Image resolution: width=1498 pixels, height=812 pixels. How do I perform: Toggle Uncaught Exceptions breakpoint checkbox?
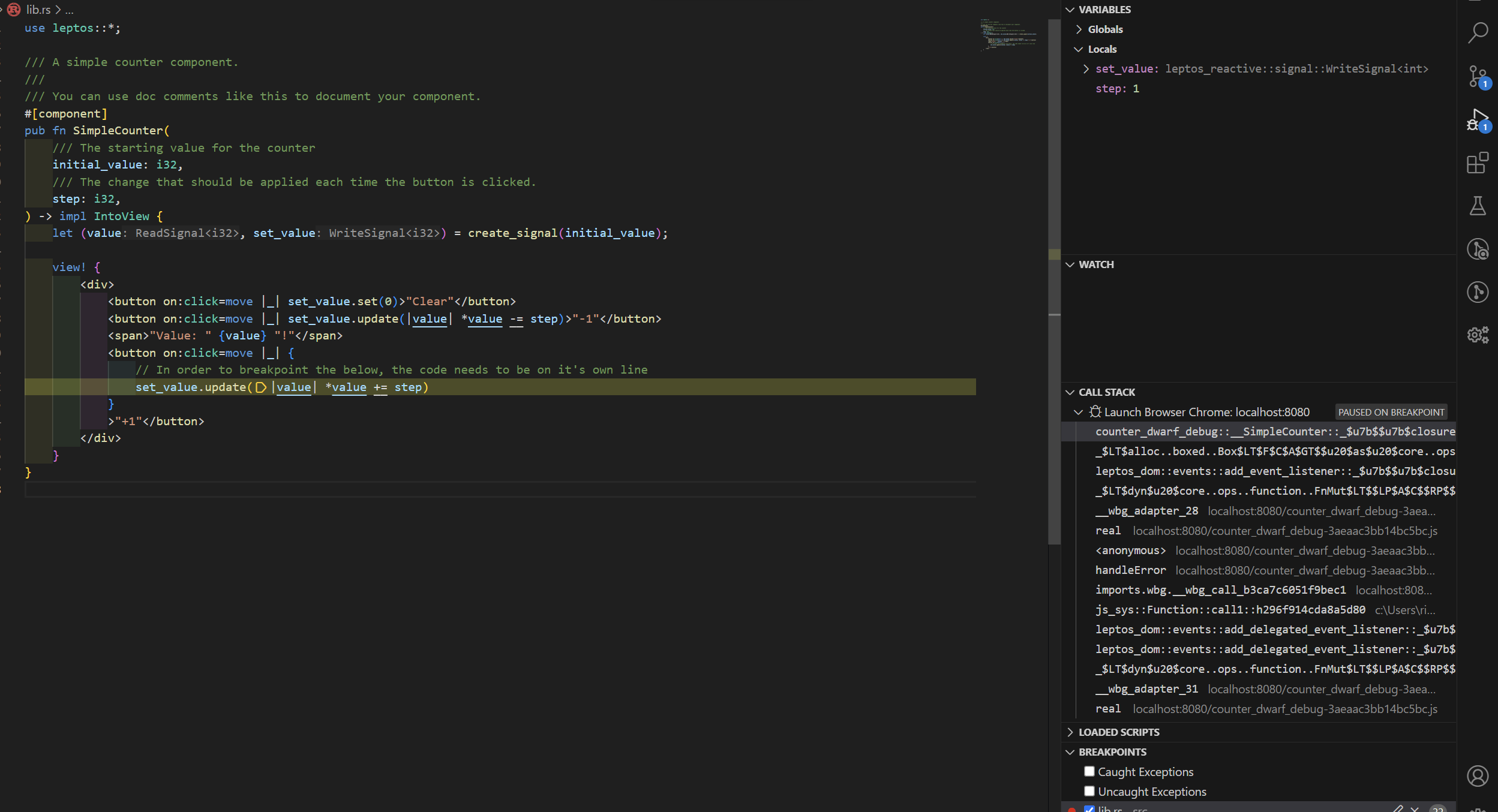tap(1089, 791)
